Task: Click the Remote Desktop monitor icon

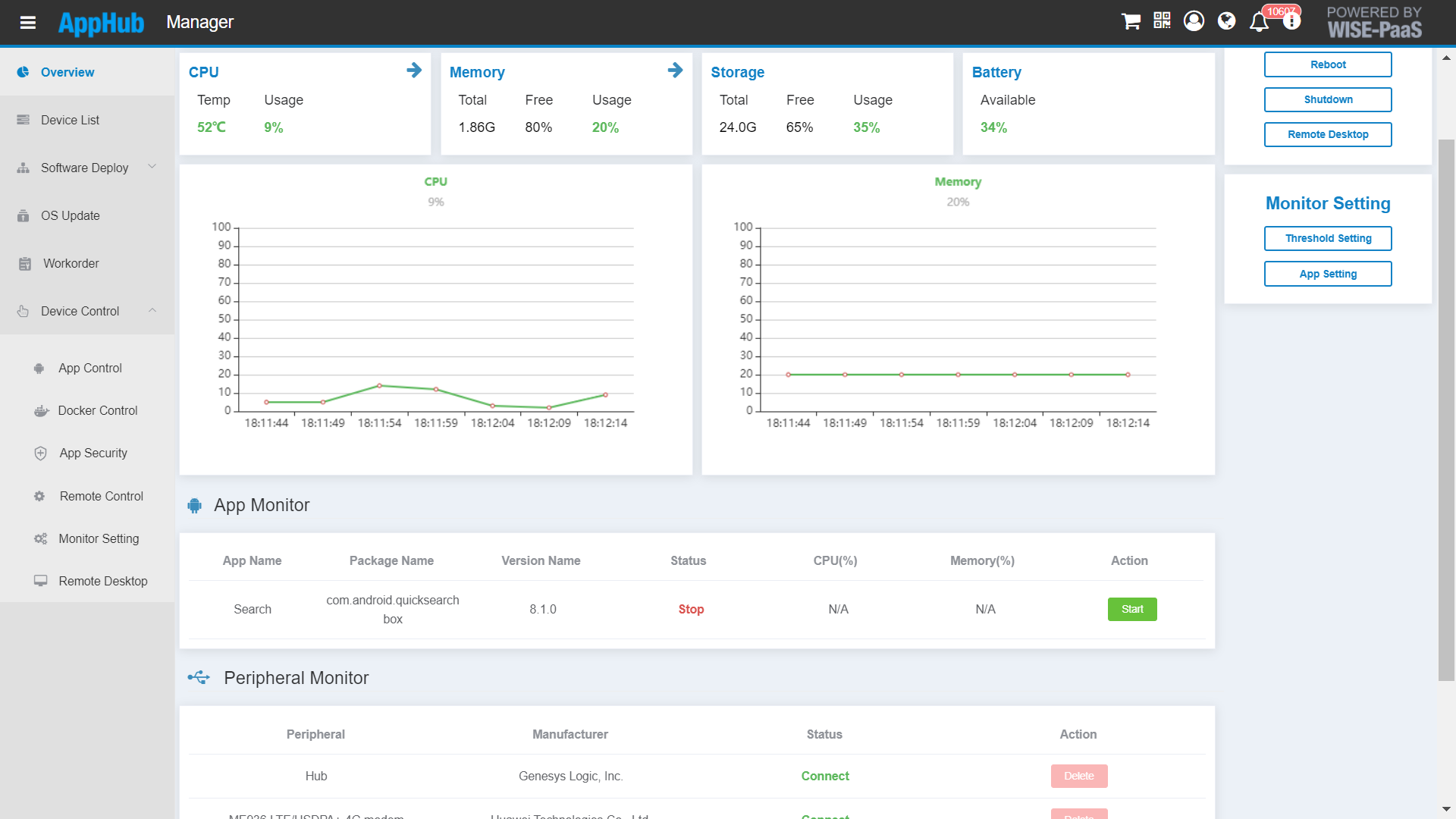Action: (x=41, y=581)
